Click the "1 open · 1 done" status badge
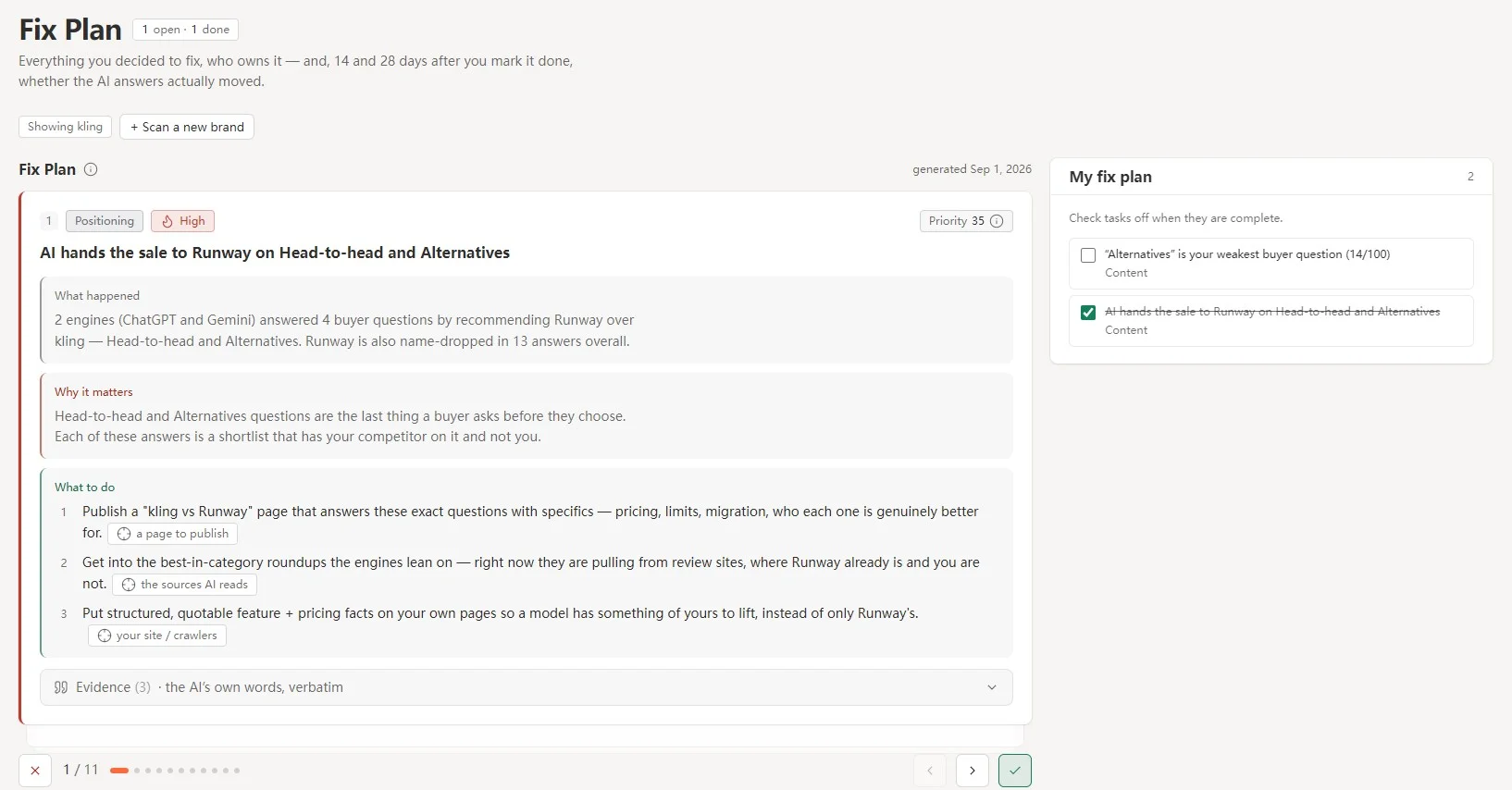Image resolution: width=1512 pixels, height=790 pixels. (x=185, y=30)
